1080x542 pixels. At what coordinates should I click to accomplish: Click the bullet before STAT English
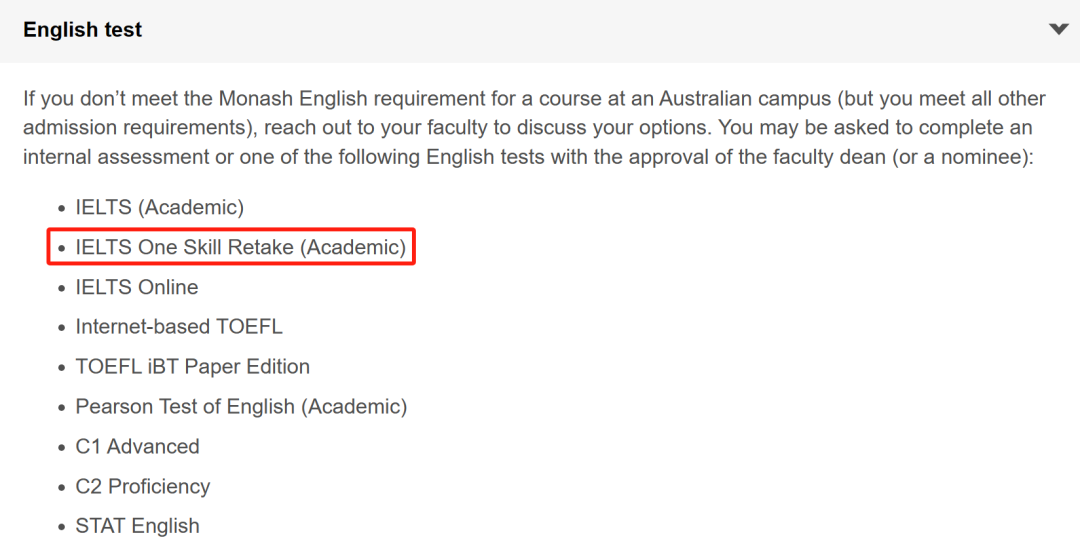click(62, 527)
